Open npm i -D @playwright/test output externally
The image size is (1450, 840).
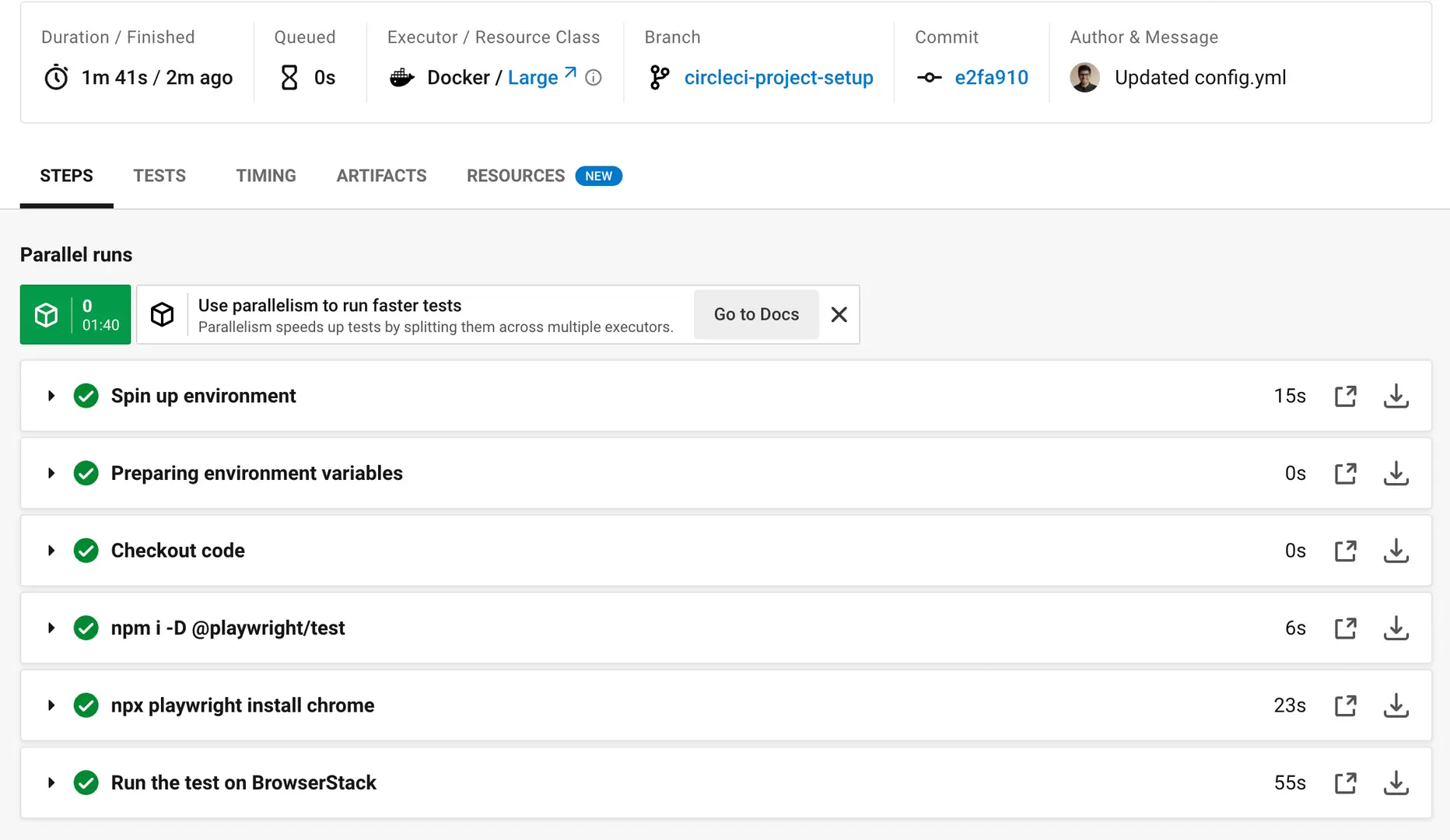(x=1345, y=628)
